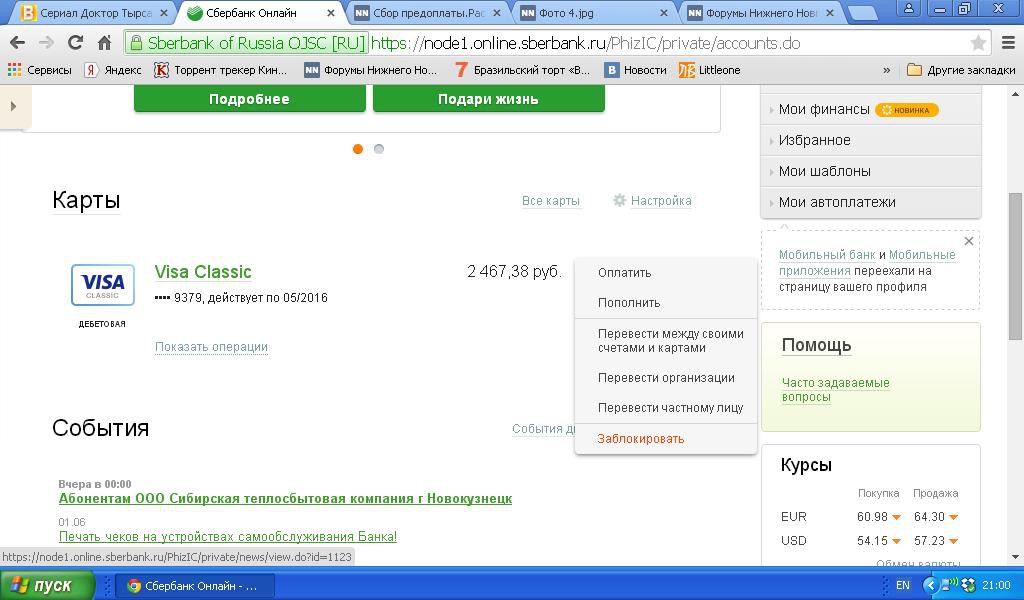Viewport: 1024px width, 600px height.
Task: Open the Все карты link
Action: (551, 200)
